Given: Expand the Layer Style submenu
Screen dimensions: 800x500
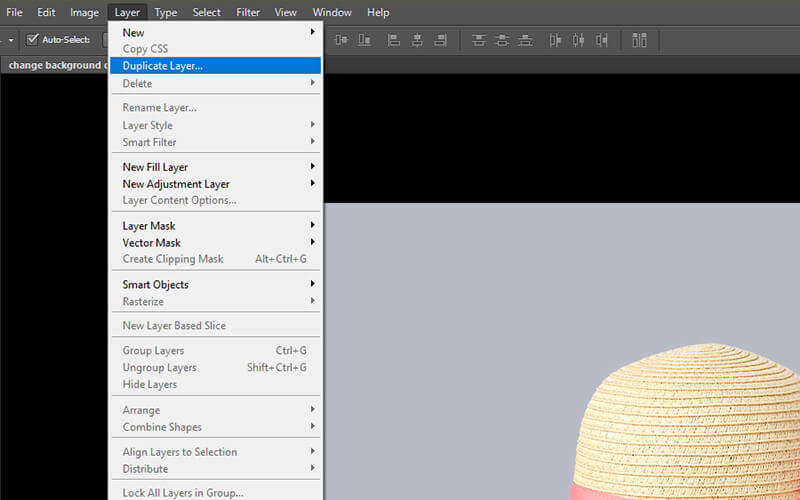Looking at the screenshot, I should tap(215, 125).
